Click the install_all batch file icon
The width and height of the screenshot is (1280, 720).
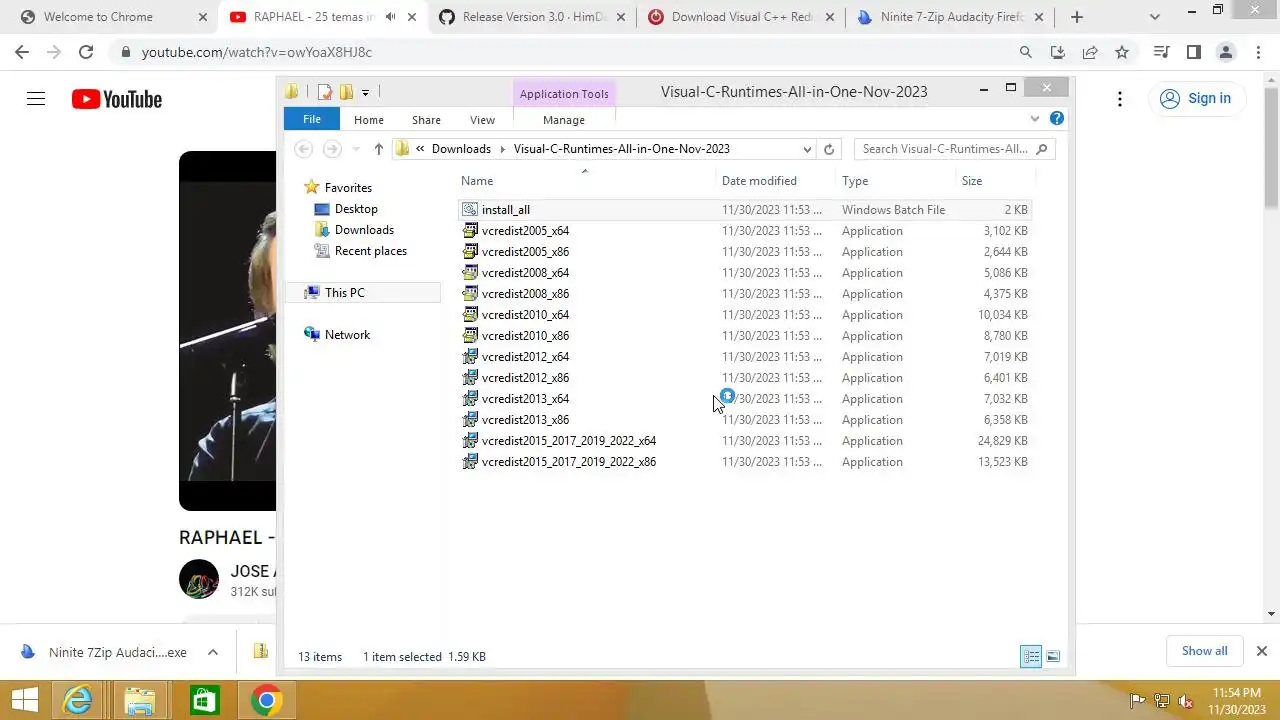[470, 210]
